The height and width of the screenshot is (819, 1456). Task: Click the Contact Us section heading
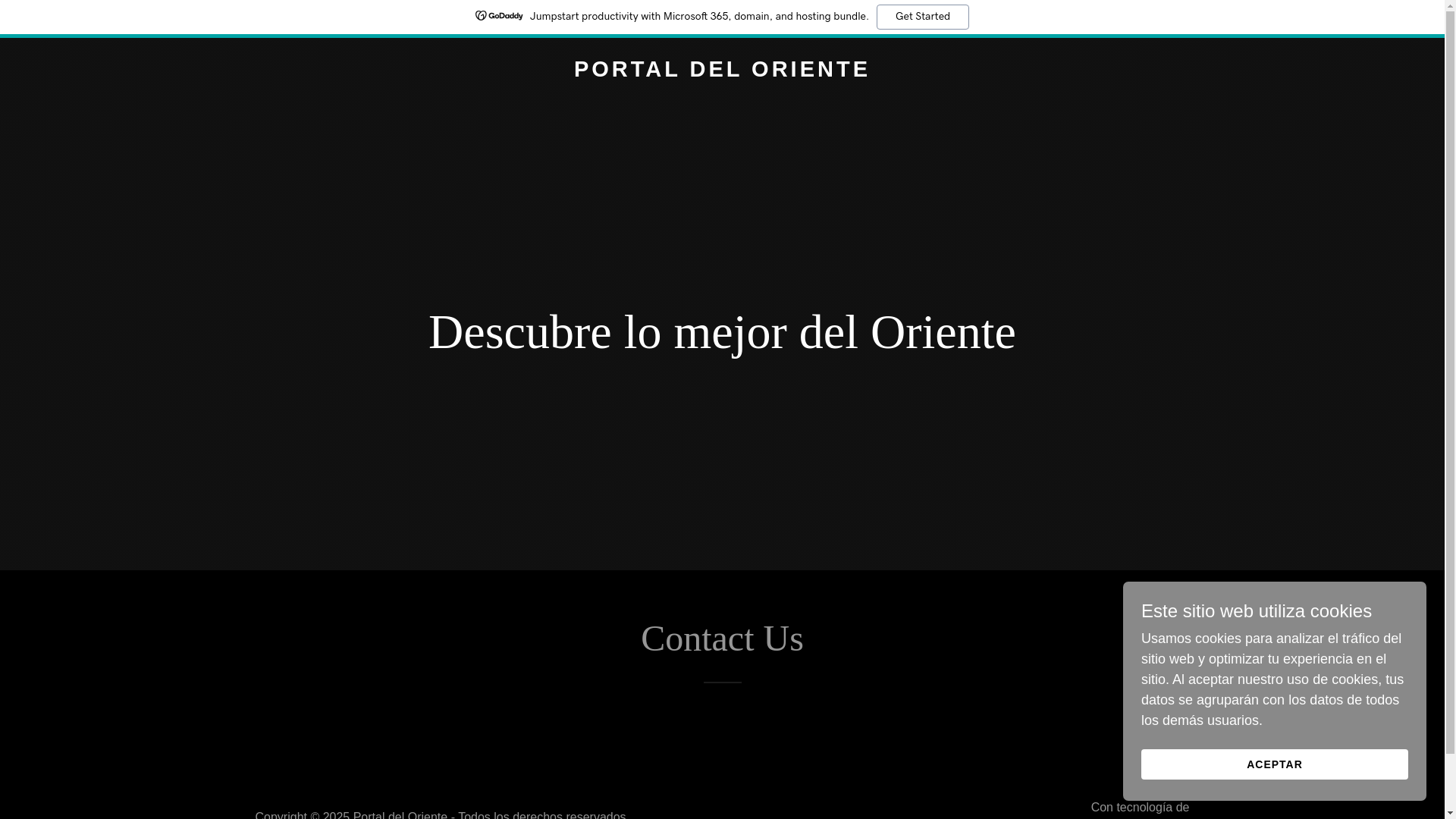click(721, 639)
